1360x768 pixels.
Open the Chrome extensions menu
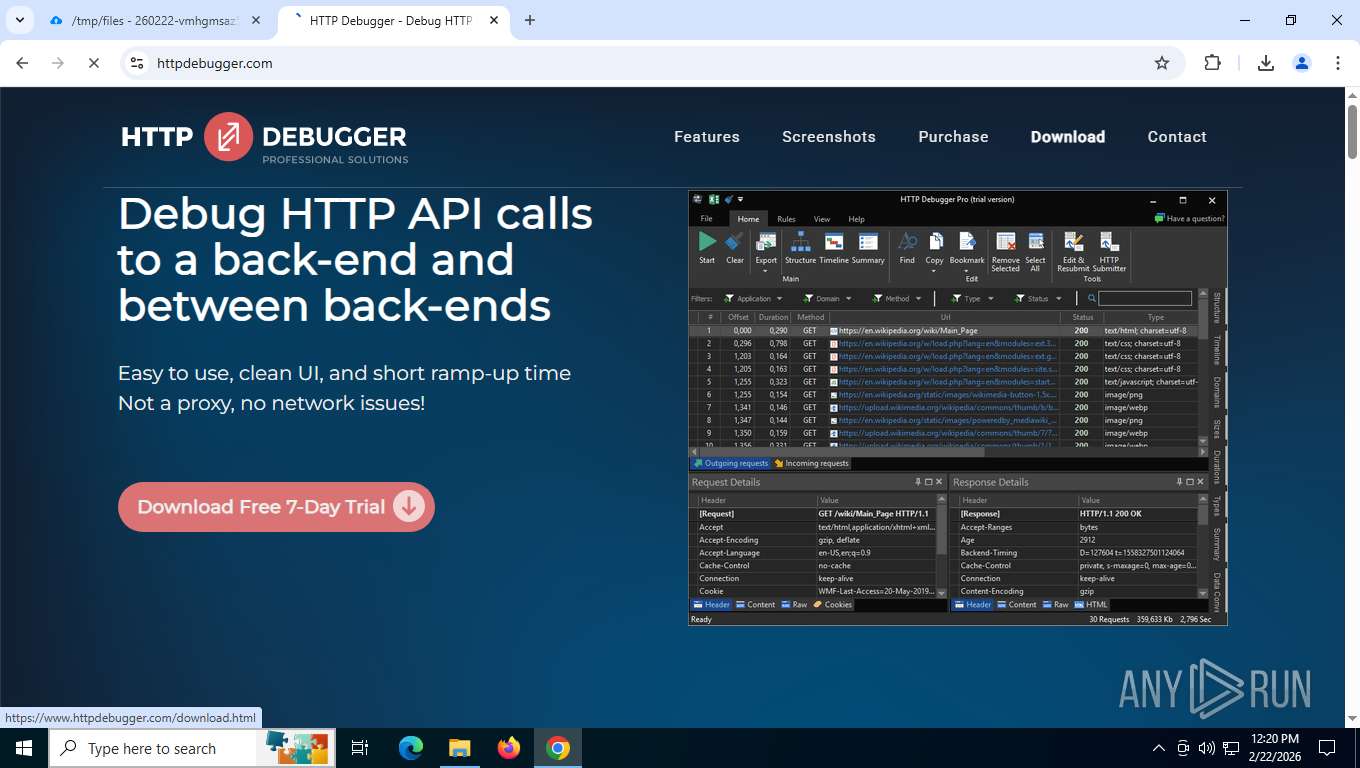click(x=1212, y=63)
